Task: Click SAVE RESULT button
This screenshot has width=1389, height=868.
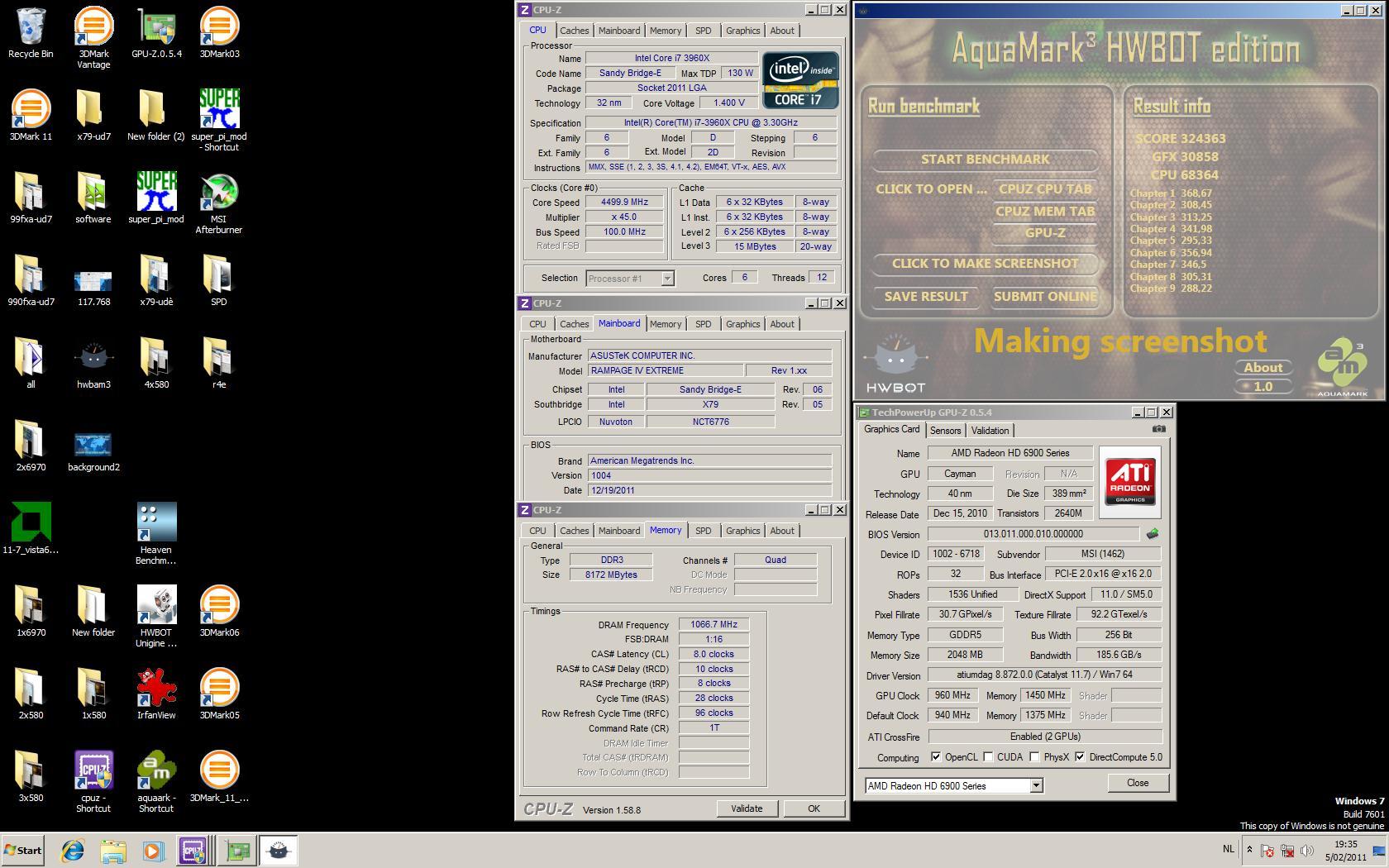Action: click(926, 297)
